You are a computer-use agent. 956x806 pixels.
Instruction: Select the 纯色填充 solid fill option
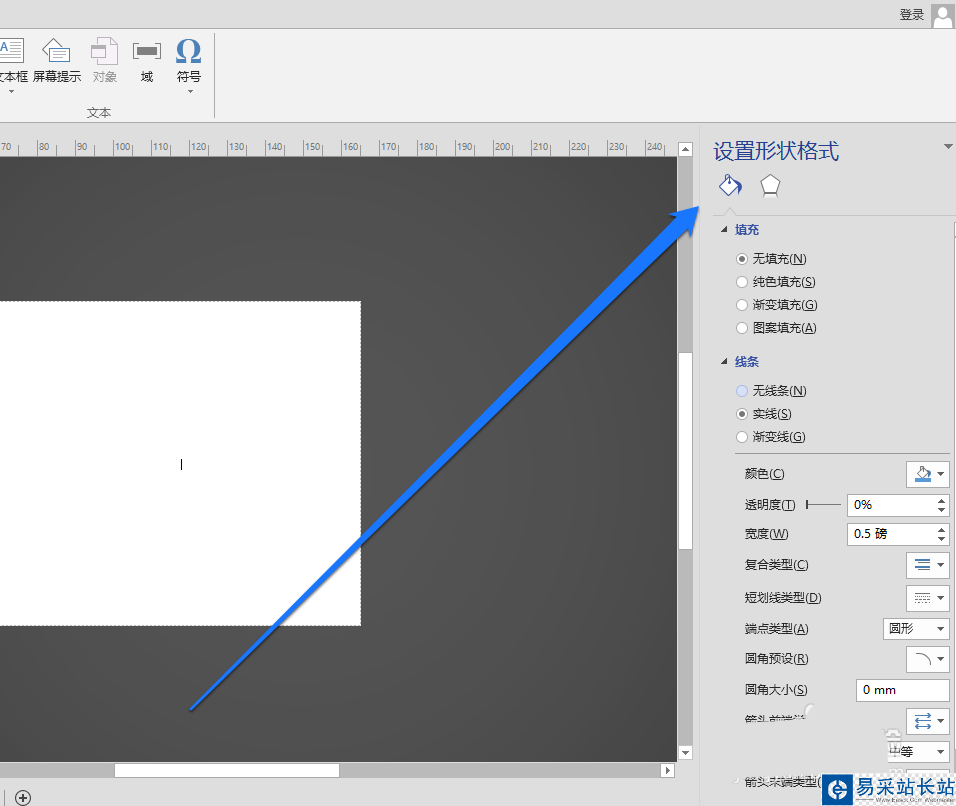[776, 282]
